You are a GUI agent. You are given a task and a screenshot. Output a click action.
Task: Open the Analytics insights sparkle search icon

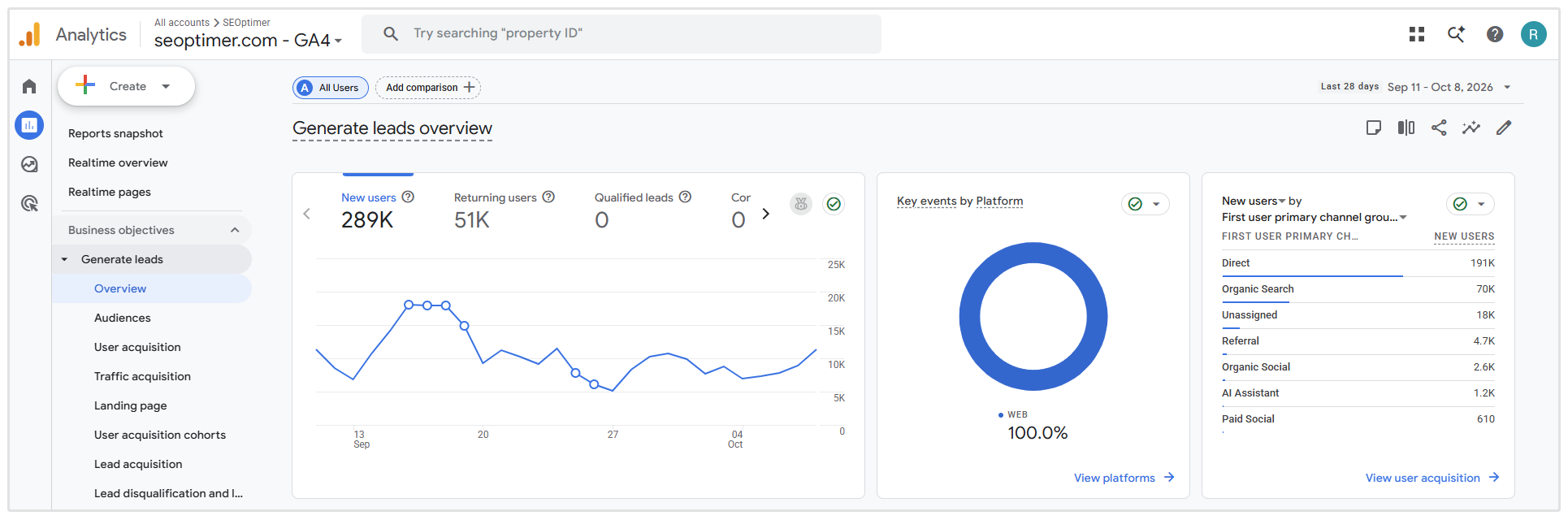click(x=1456, y=34)
